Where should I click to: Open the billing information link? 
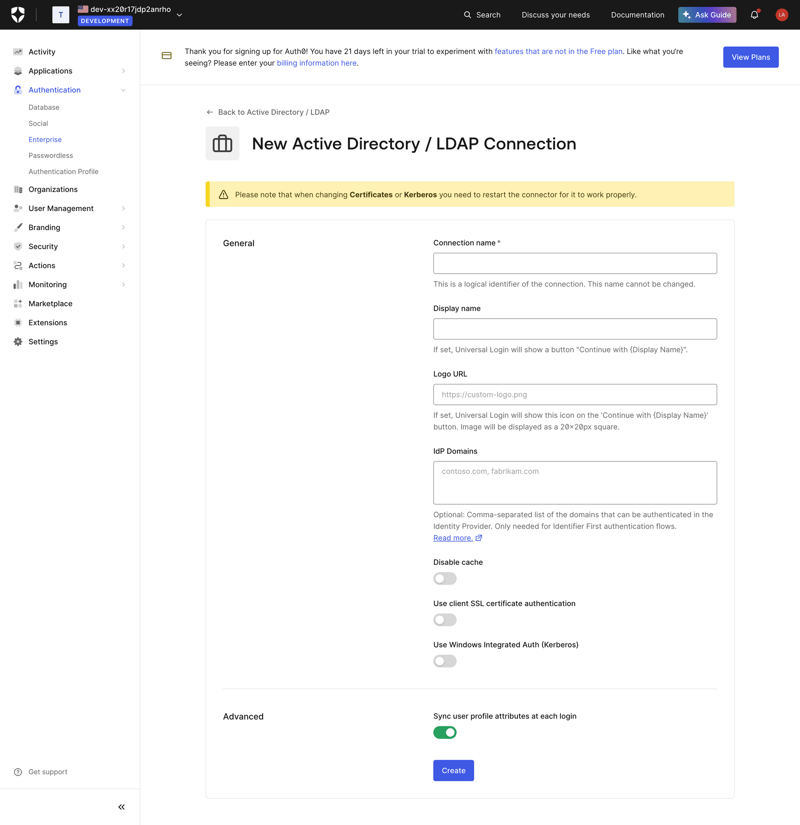pos(317,62)
